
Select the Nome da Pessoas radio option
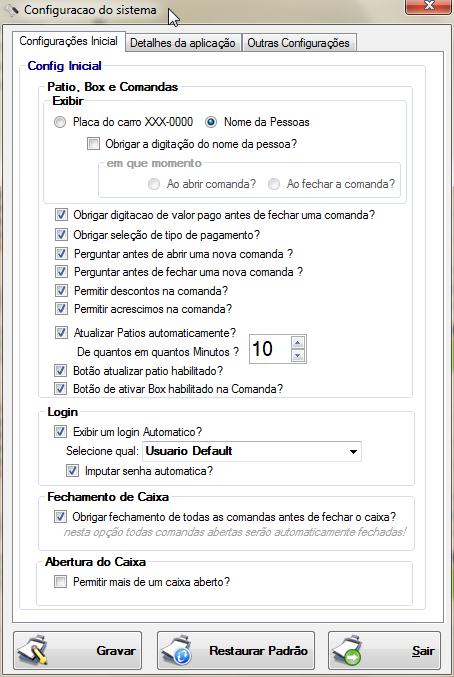click(211, 122)
